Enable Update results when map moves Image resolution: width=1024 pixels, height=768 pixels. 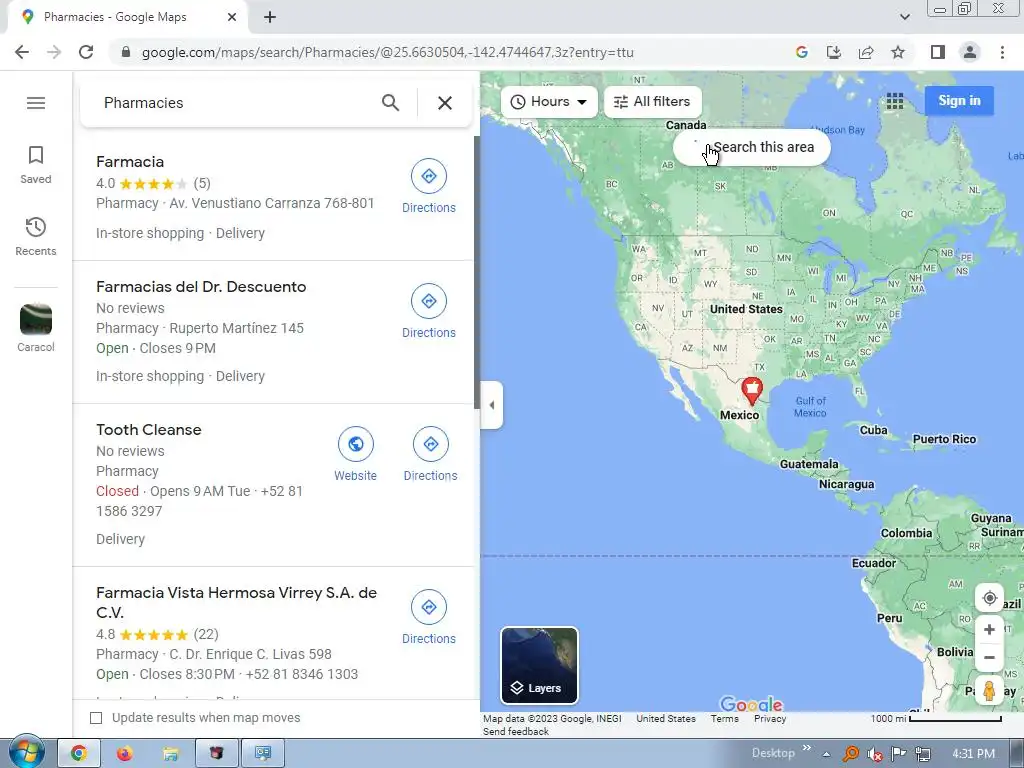coord(96,718)
